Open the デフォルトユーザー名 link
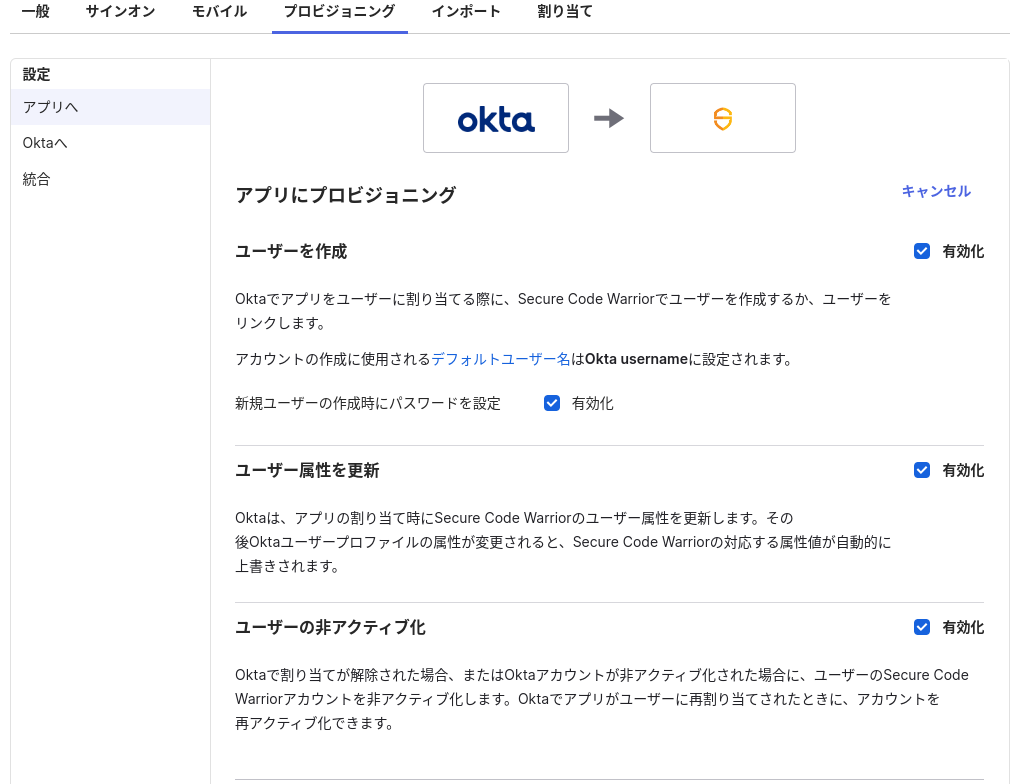Viewport: 1016px width, 784px height. click(500, 359)
